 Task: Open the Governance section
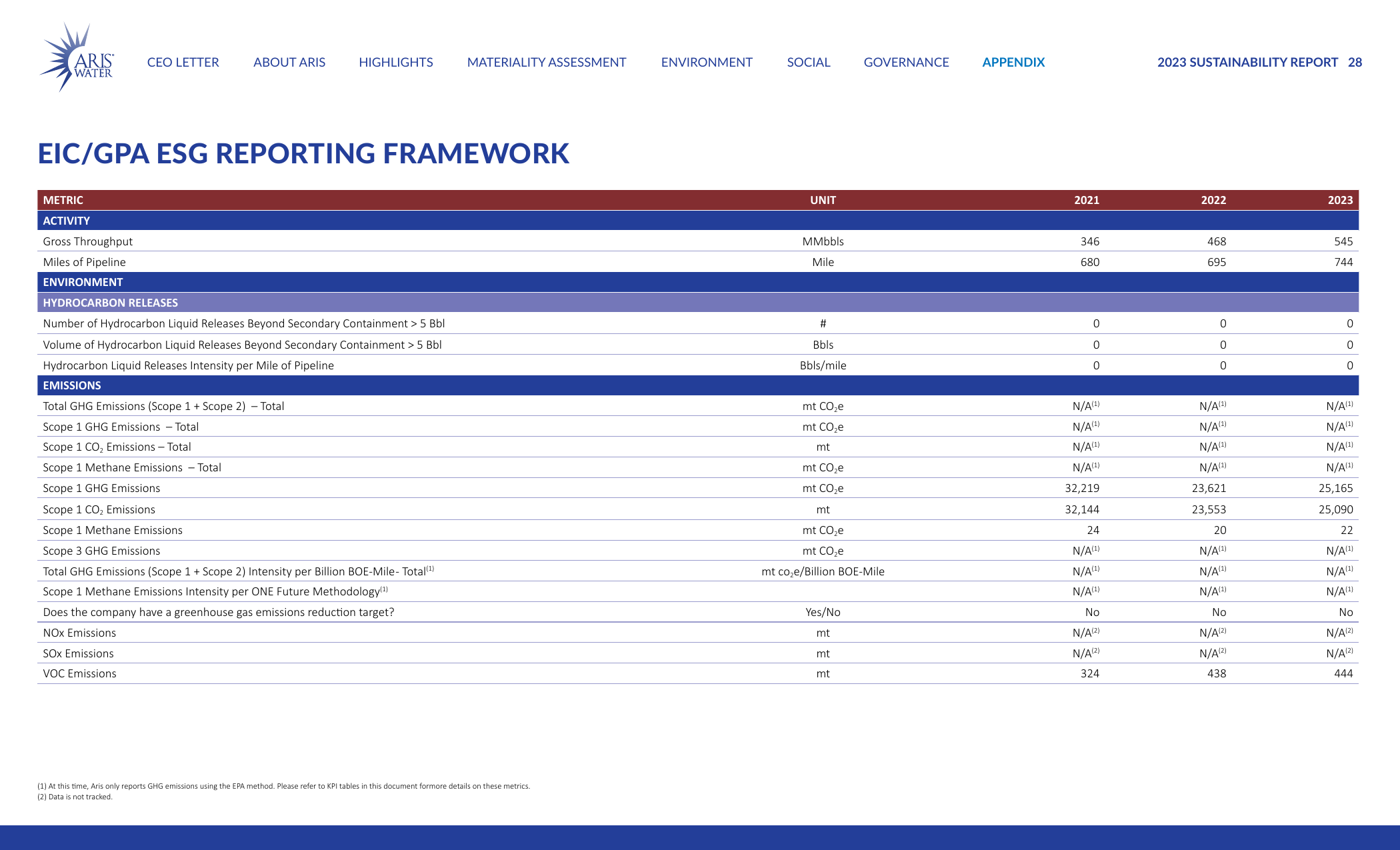[x=907, y=62]
